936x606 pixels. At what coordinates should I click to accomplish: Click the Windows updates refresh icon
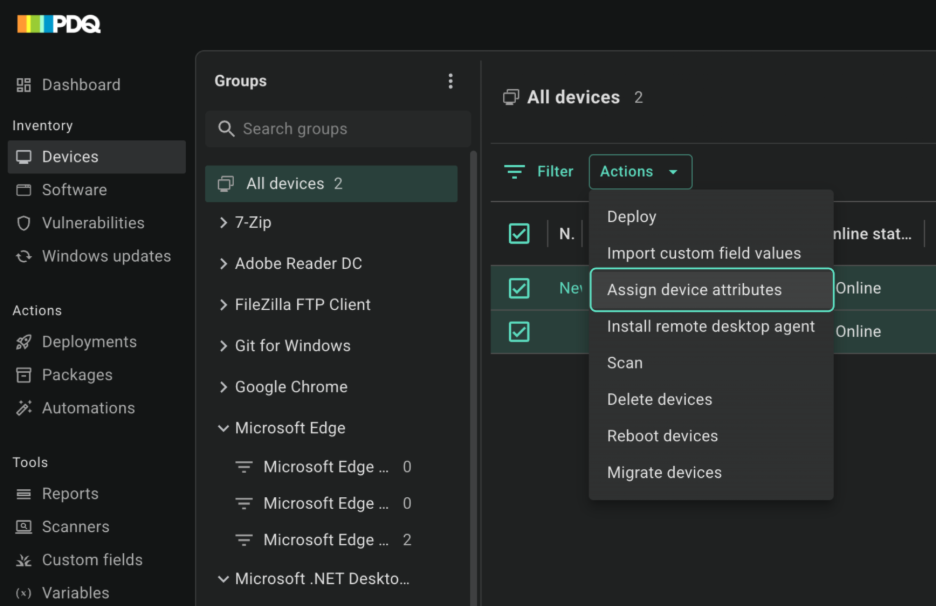tap(23, 256)
